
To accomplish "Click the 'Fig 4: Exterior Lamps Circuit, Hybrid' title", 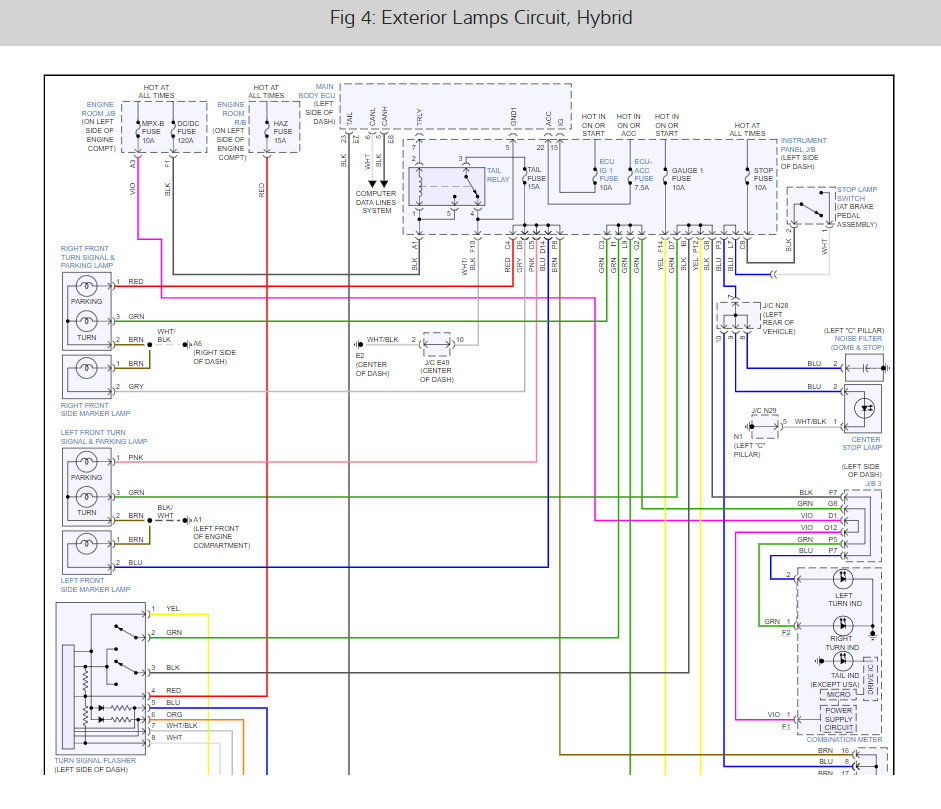I will pyautogui.click(x=481, y=17).
